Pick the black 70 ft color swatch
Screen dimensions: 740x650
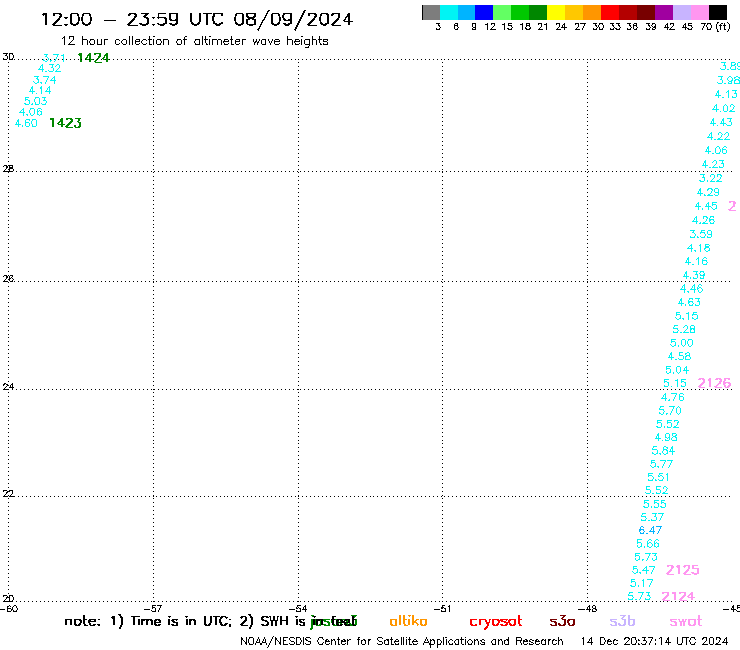(x=718, y=12)
